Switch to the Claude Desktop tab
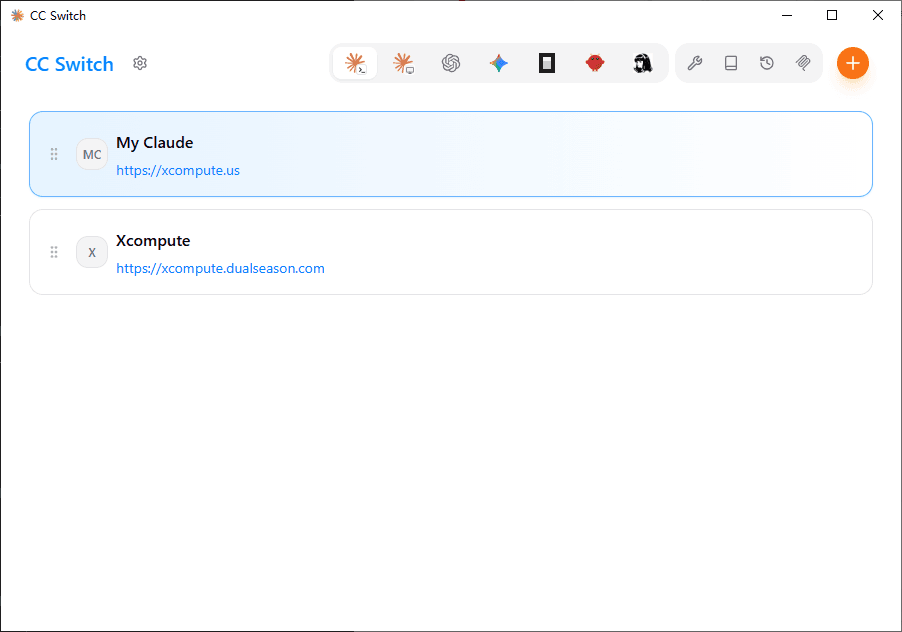This screenshot has height=632, width=902. pos(403,63)
